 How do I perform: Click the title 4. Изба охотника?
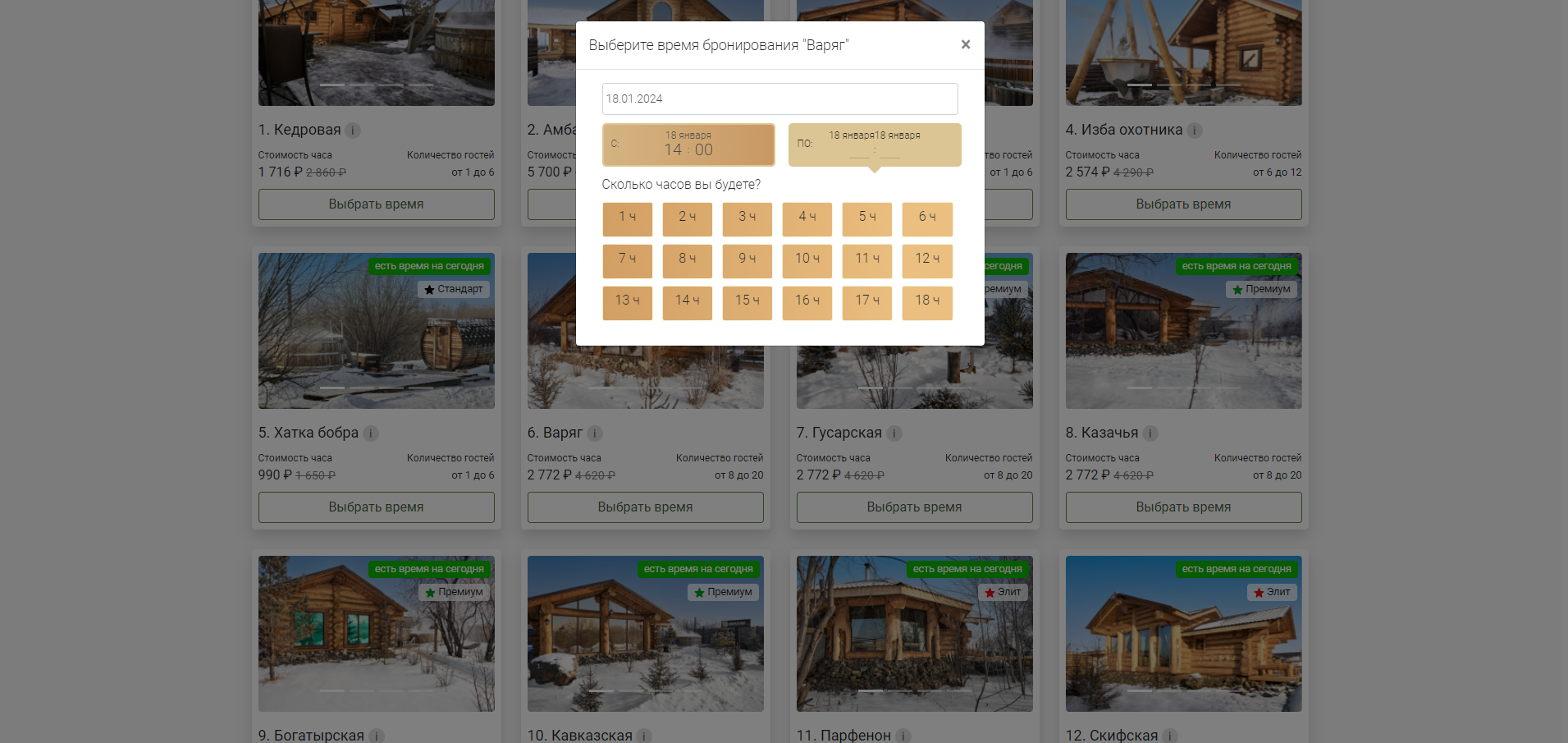point(1124,130)
